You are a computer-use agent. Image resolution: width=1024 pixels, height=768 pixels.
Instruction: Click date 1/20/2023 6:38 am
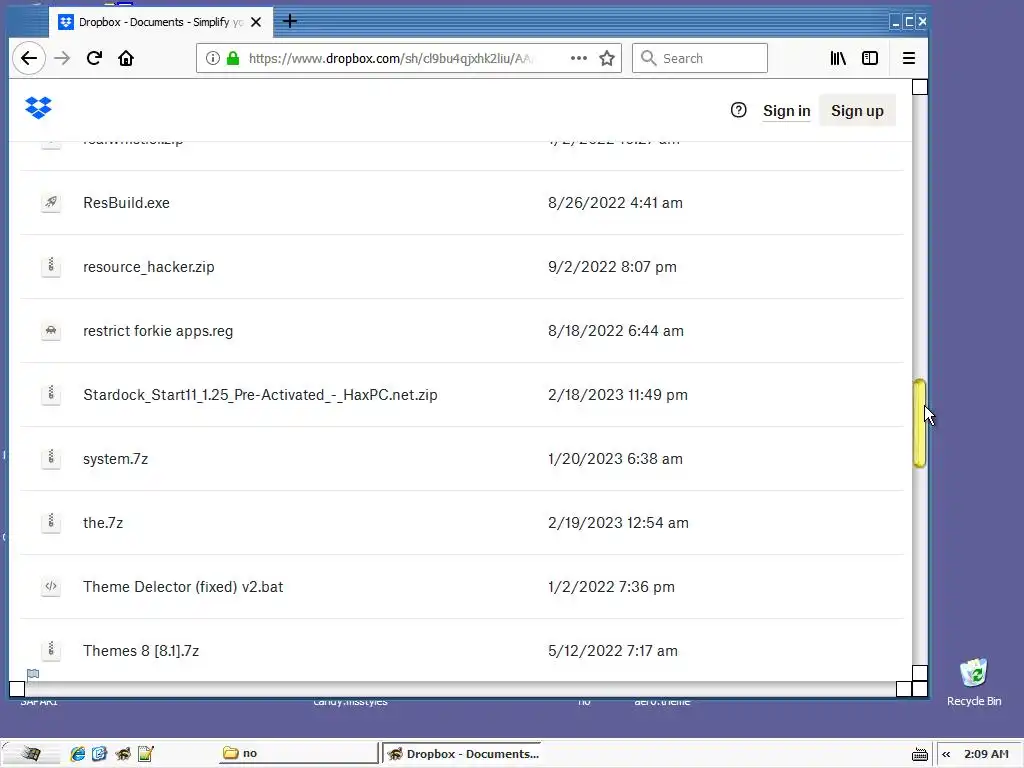coord(615,459)
